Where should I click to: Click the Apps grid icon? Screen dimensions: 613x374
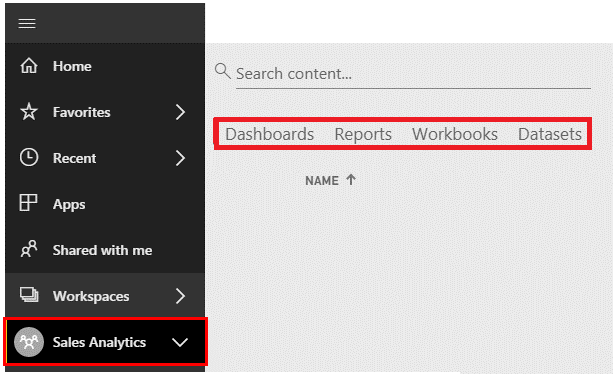(x=29, y=203)
